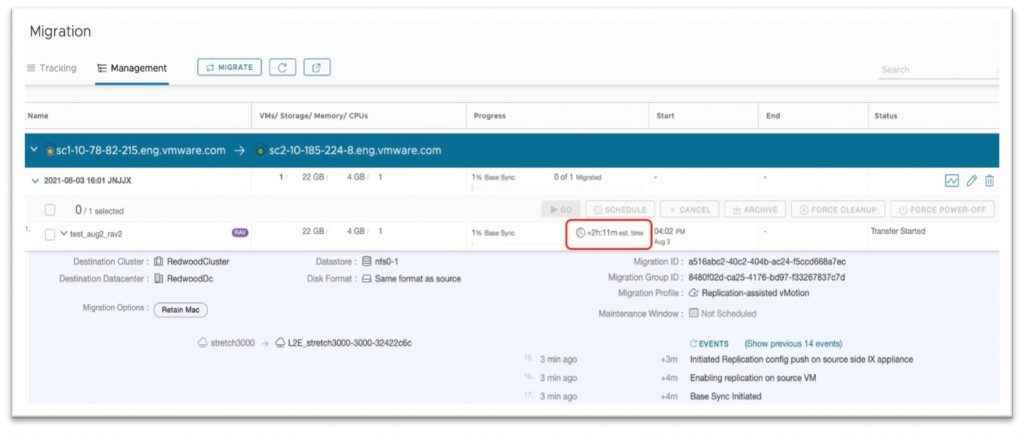This screenshot has width=1024, height=433.
Task: Click the 0 of 1 Migrated text
Action: [577, 177]
